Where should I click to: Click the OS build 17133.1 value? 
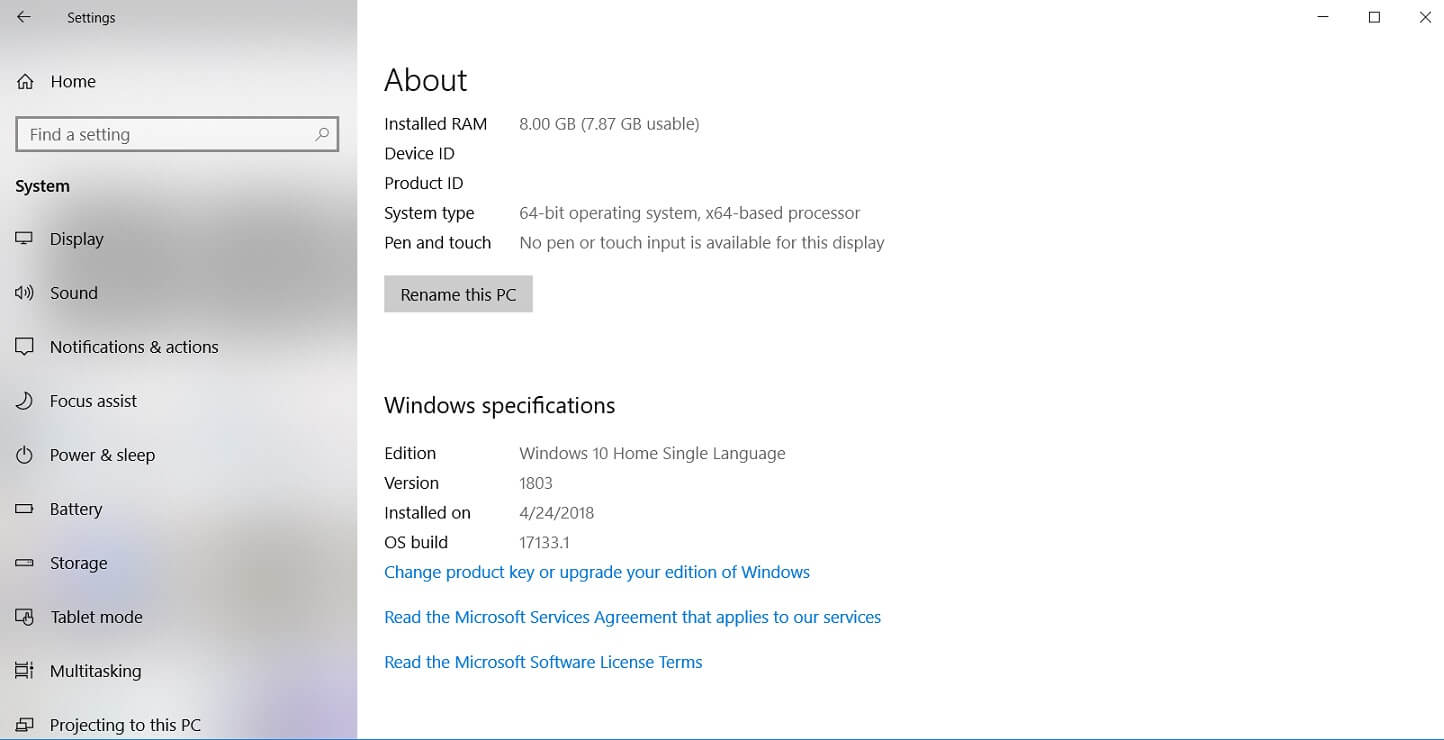(544, 543)
